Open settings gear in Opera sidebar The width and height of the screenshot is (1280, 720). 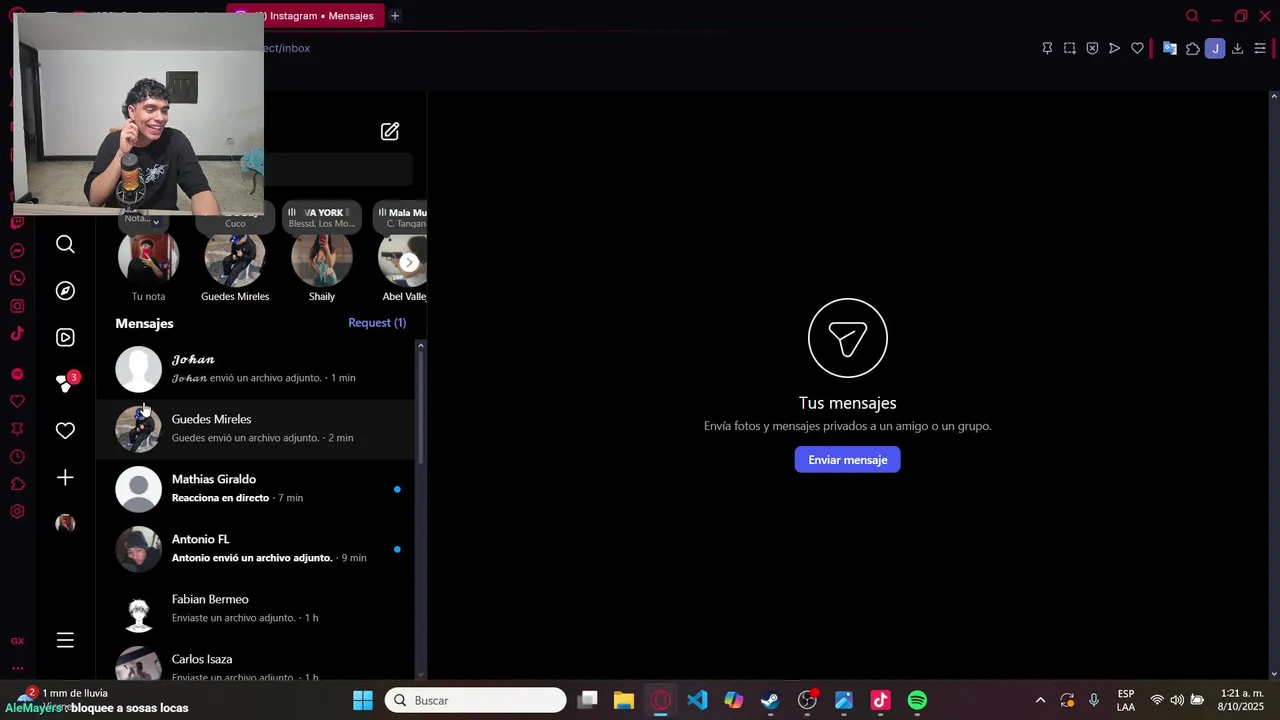17,512
